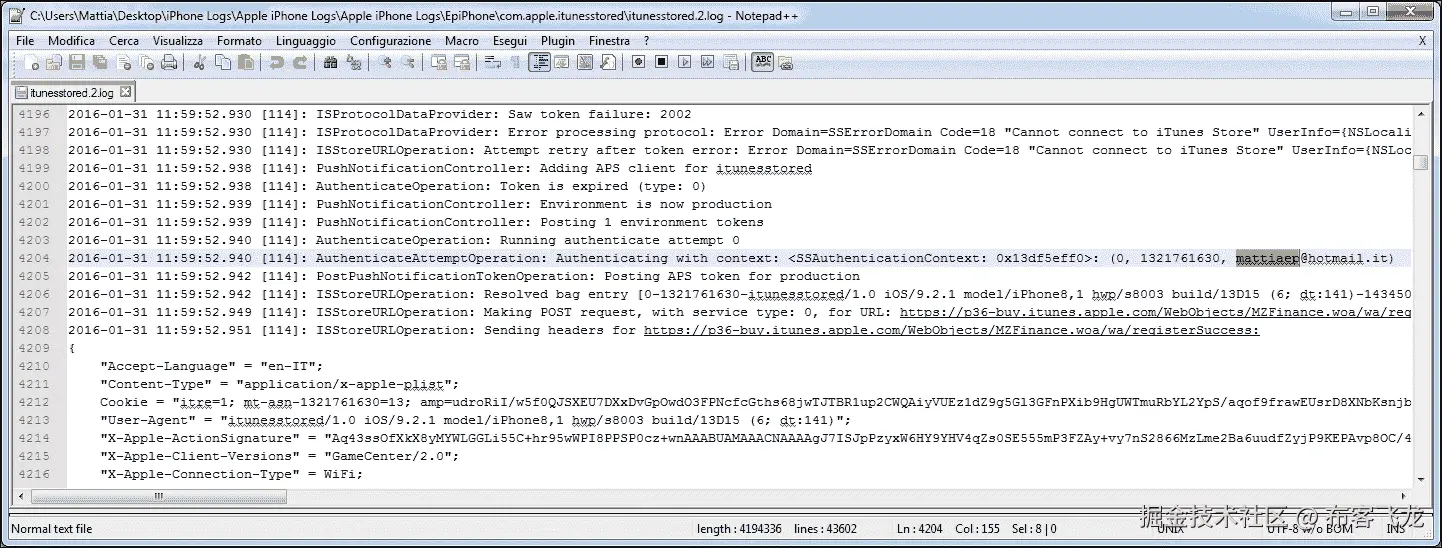Open the Finestra menu
This screenshot has height=548, width=1442.
point(610,41)
